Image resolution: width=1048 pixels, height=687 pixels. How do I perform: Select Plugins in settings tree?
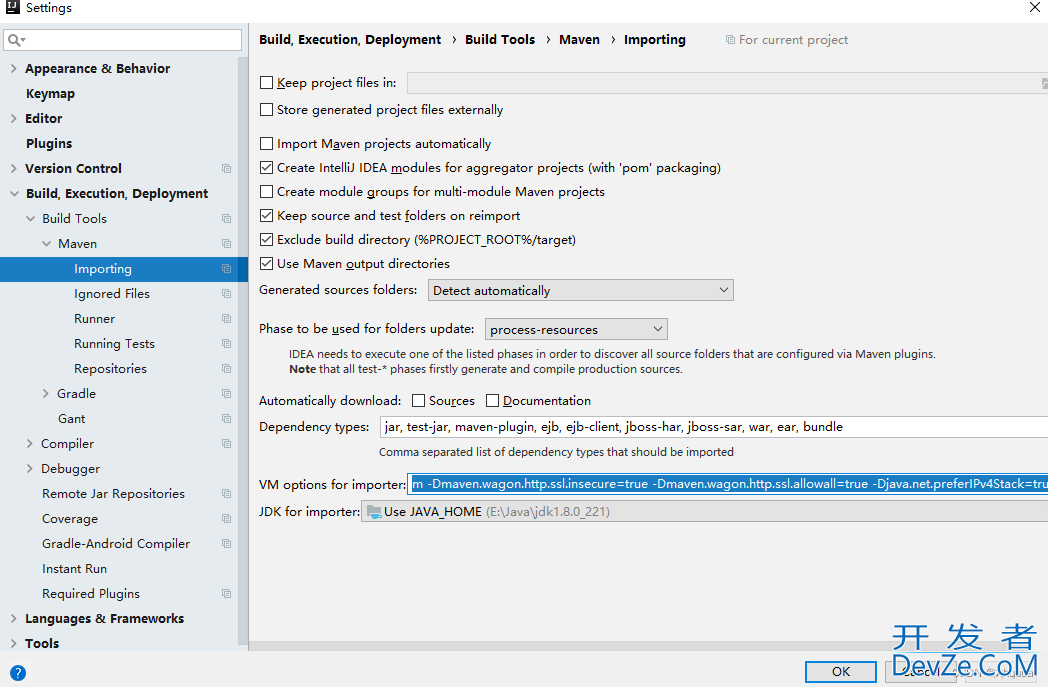pos(49,144)
